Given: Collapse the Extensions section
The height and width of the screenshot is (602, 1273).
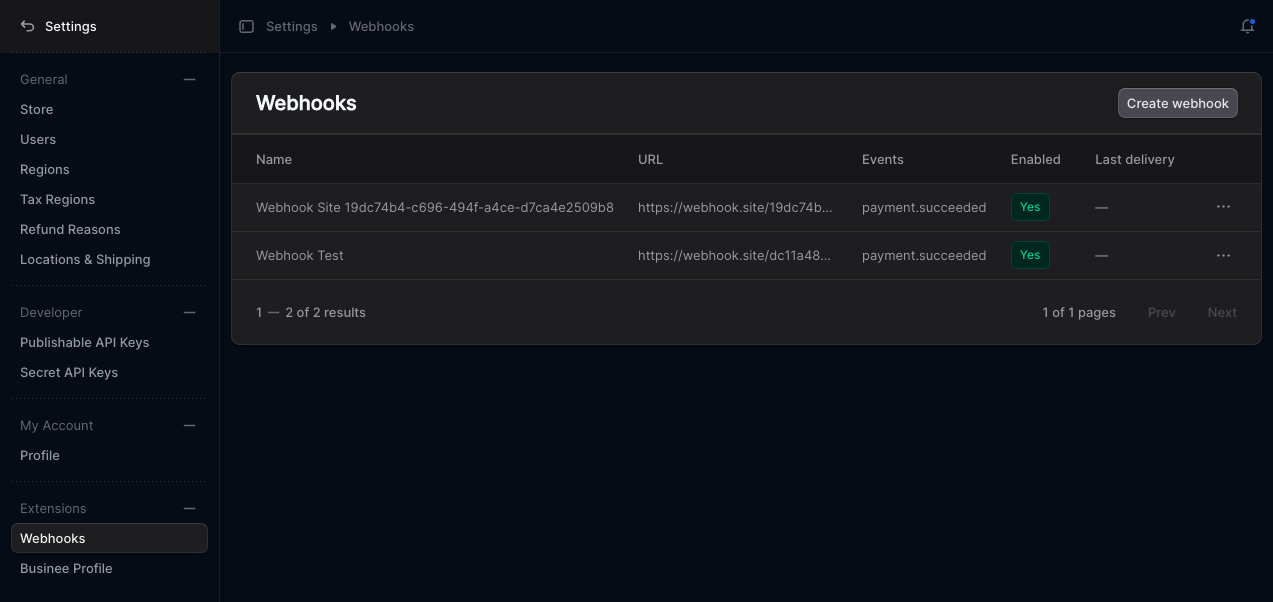Looking at the screenshot, I should [x=189, y=508].
